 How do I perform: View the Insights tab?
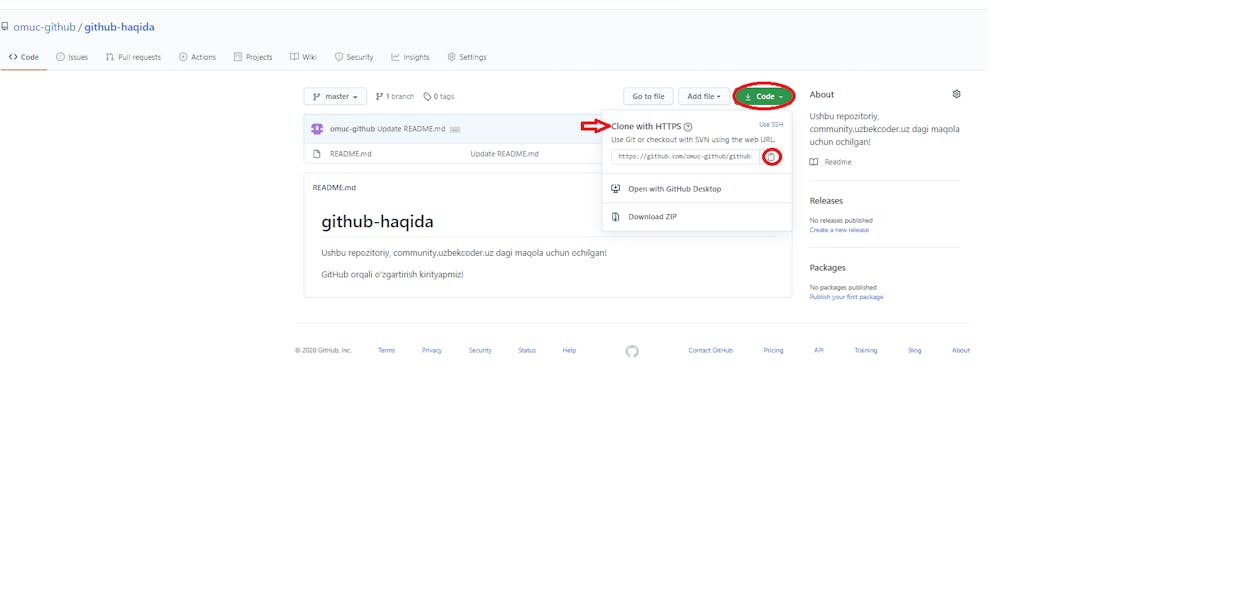coord(410,57)
